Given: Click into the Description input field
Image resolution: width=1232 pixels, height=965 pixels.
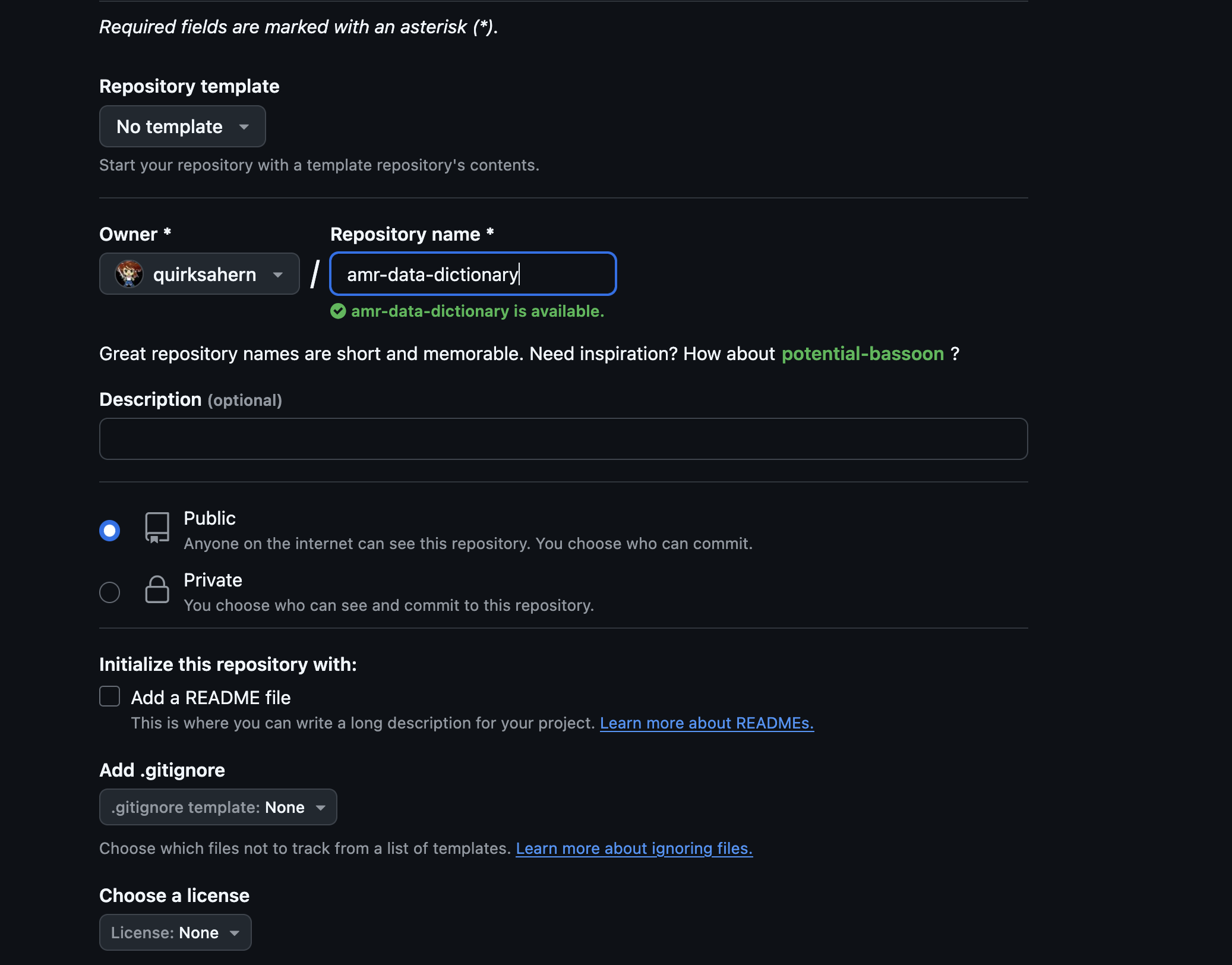Looking at the screenshot, I should 563,439.
